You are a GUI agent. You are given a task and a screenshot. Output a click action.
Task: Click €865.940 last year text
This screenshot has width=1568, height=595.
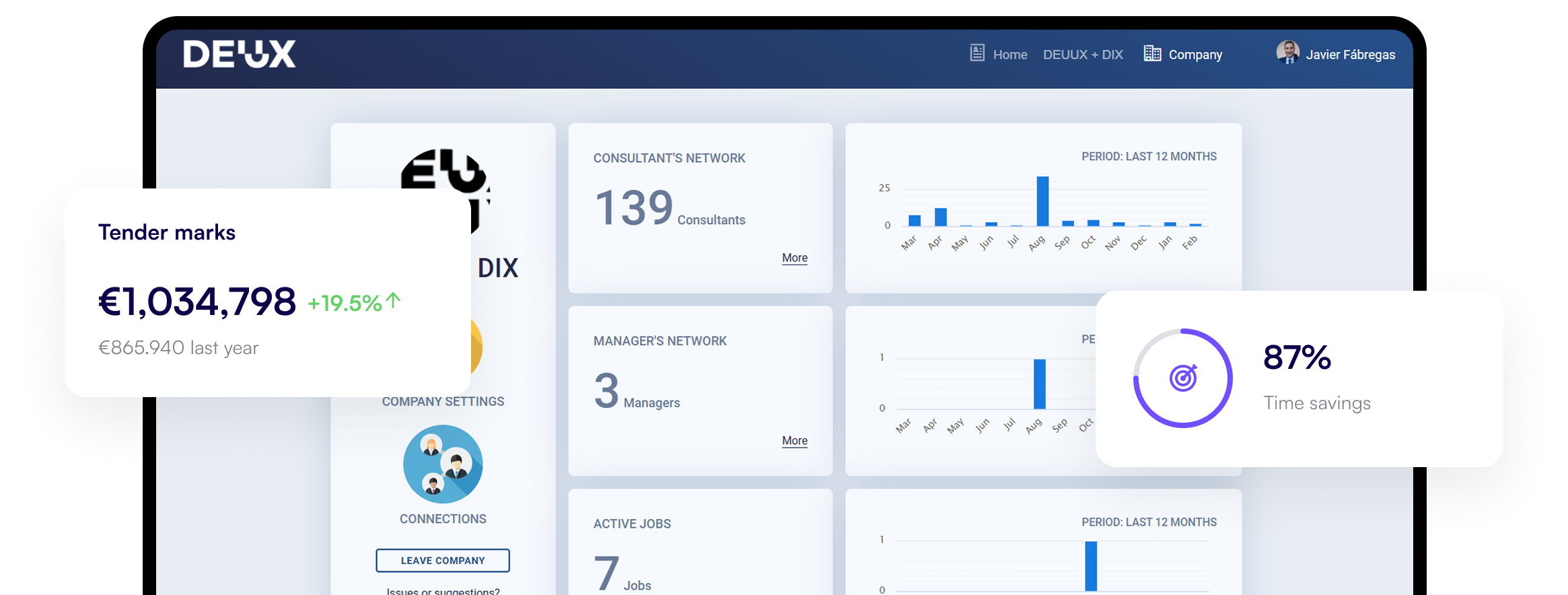coord(178,348)
